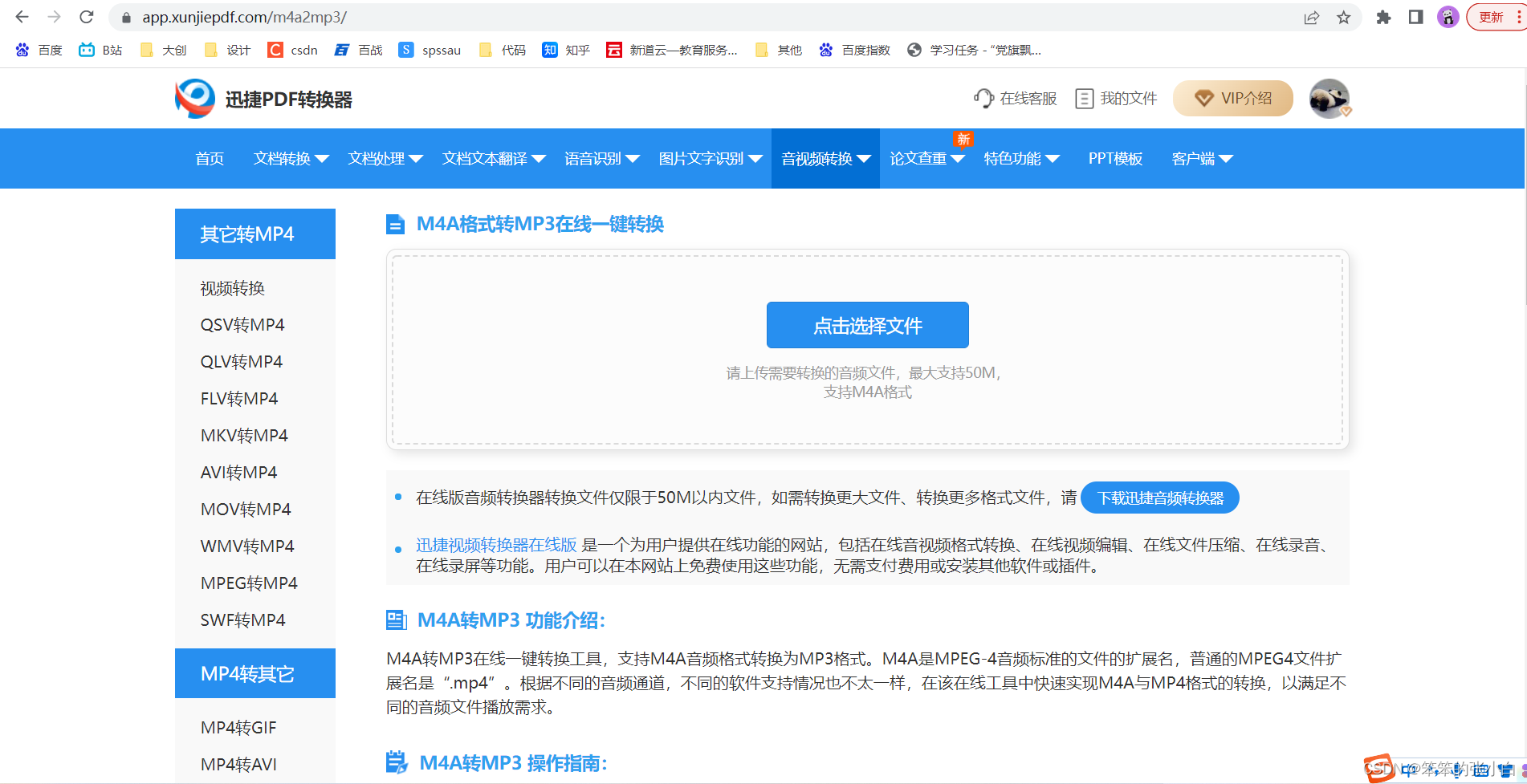Open PPT模板 in the navigation bar
This screenshot has height=784, width=1527.
click(1115, 159)
